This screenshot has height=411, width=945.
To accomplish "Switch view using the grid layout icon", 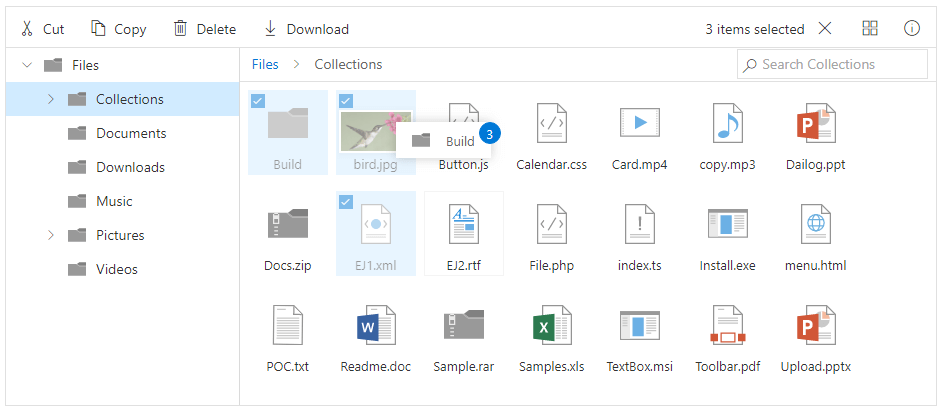I will tap(870, 29).
